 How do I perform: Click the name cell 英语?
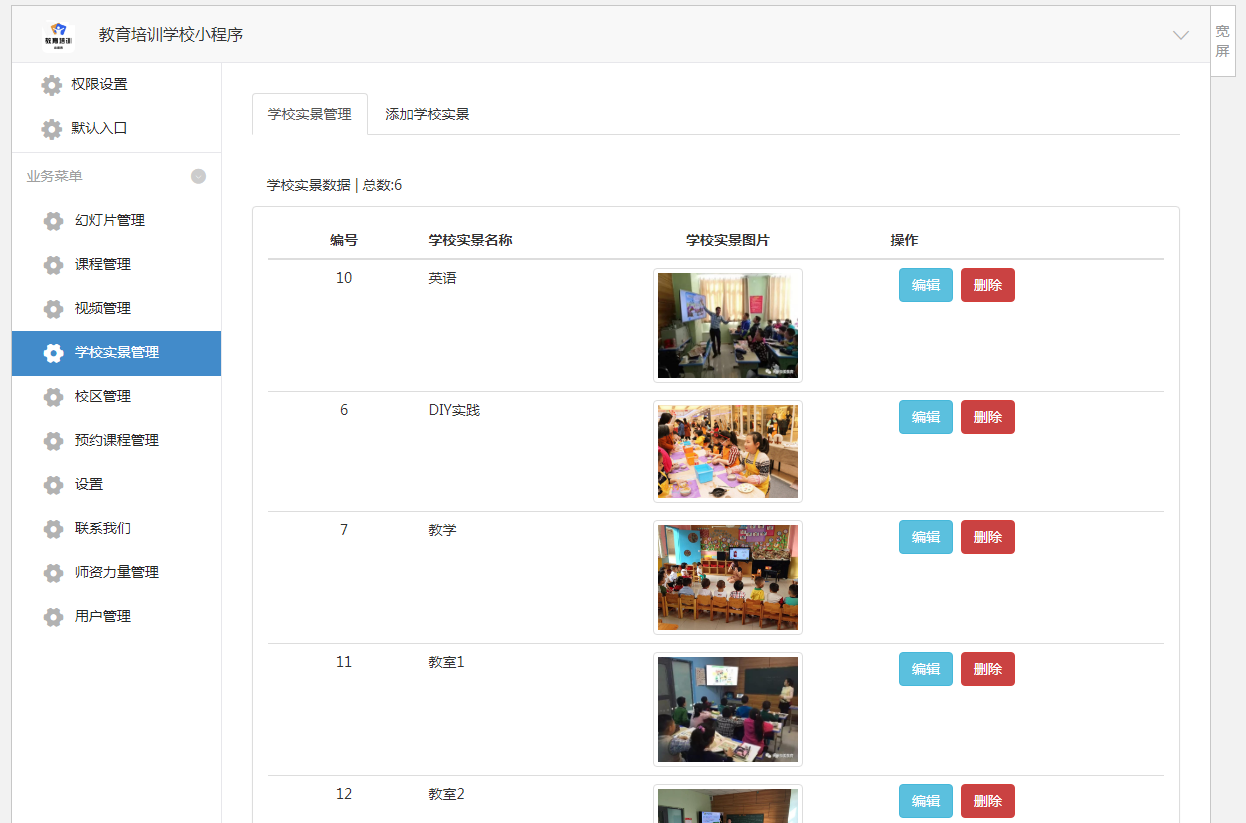pos(442,278)
